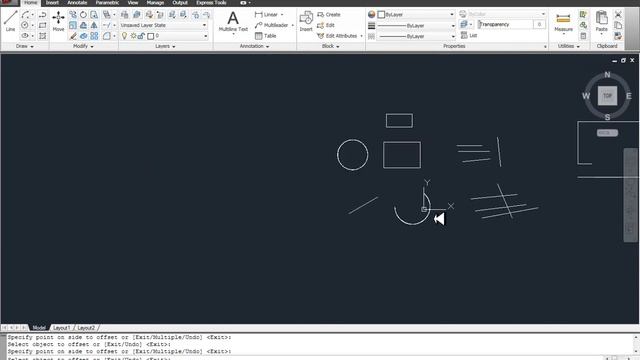This screenshot has width=640, height=360.
Task: Expand the Modify panel
Action: [x=83, y=46]
